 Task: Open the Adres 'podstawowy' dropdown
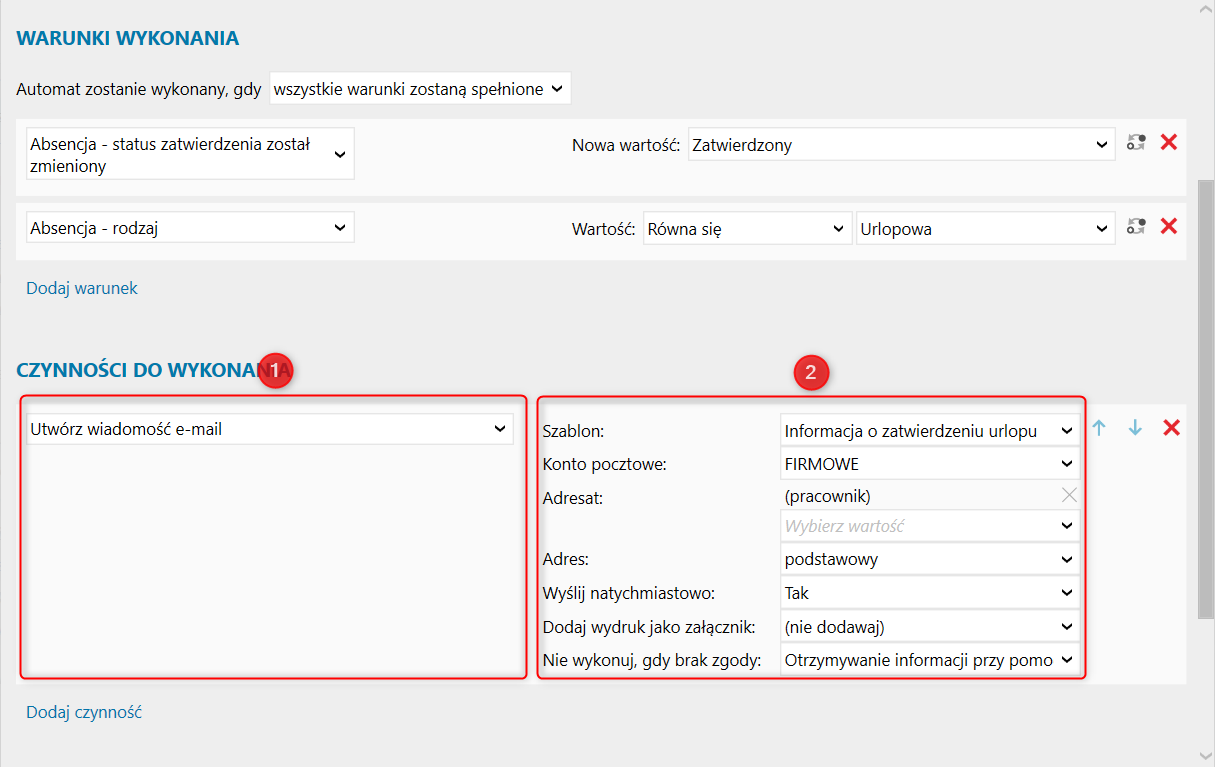tap(930, 559)
